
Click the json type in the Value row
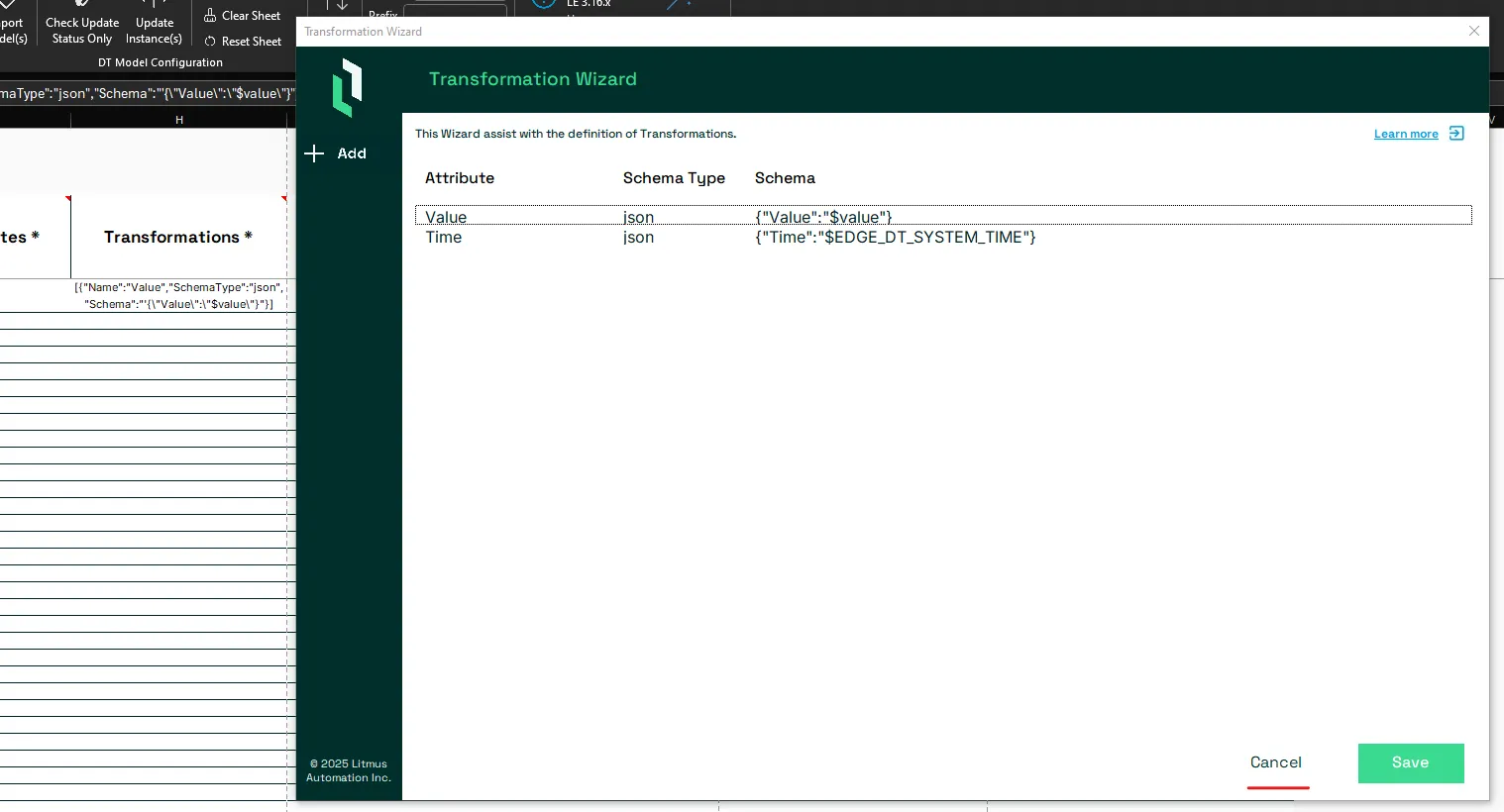click(638, 217)
